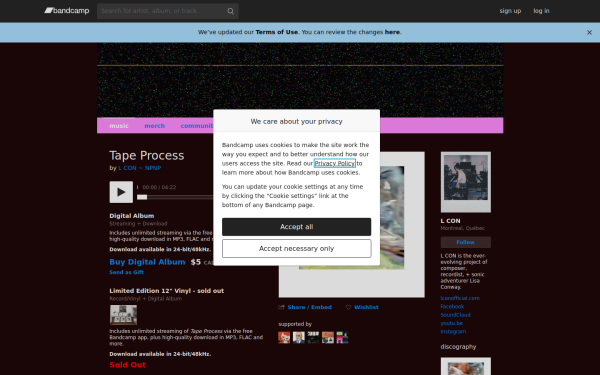The height and width of the screenshot is (375, 600).
Task: Open the first supporter avatar
Action: [x=284, y=338]
